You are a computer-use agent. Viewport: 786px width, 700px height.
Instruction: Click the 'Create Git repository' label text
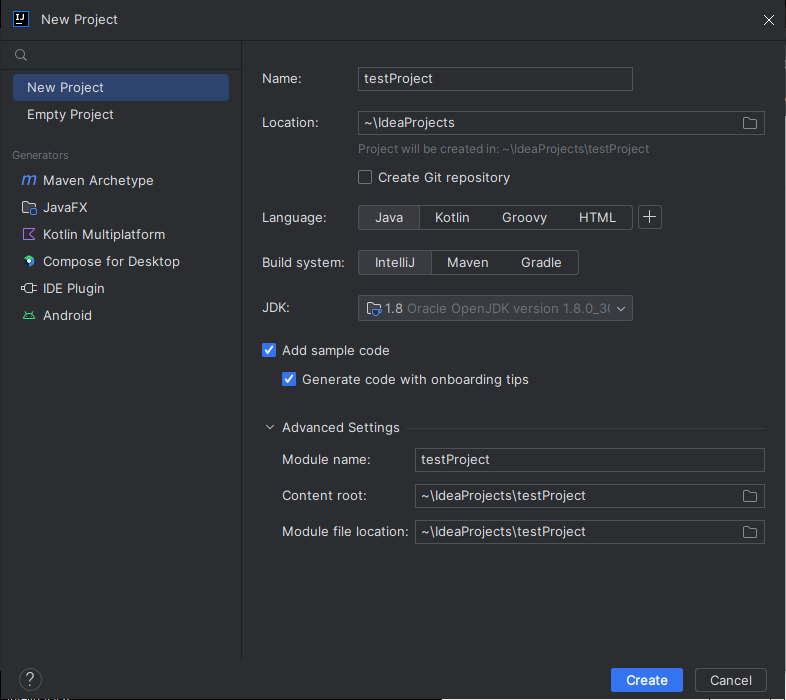point(444,178)
